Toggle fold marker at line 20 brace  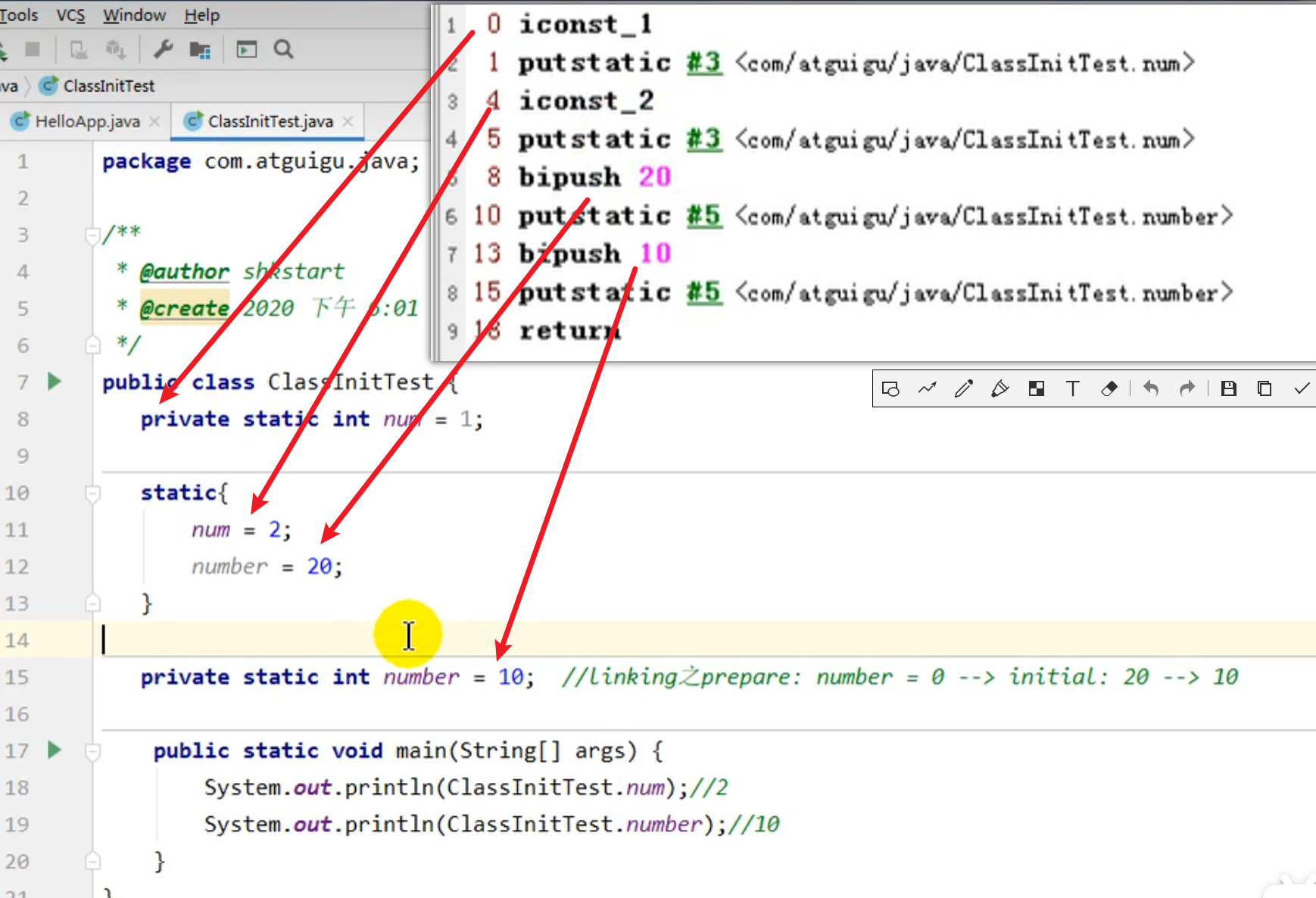coord(92,861)
